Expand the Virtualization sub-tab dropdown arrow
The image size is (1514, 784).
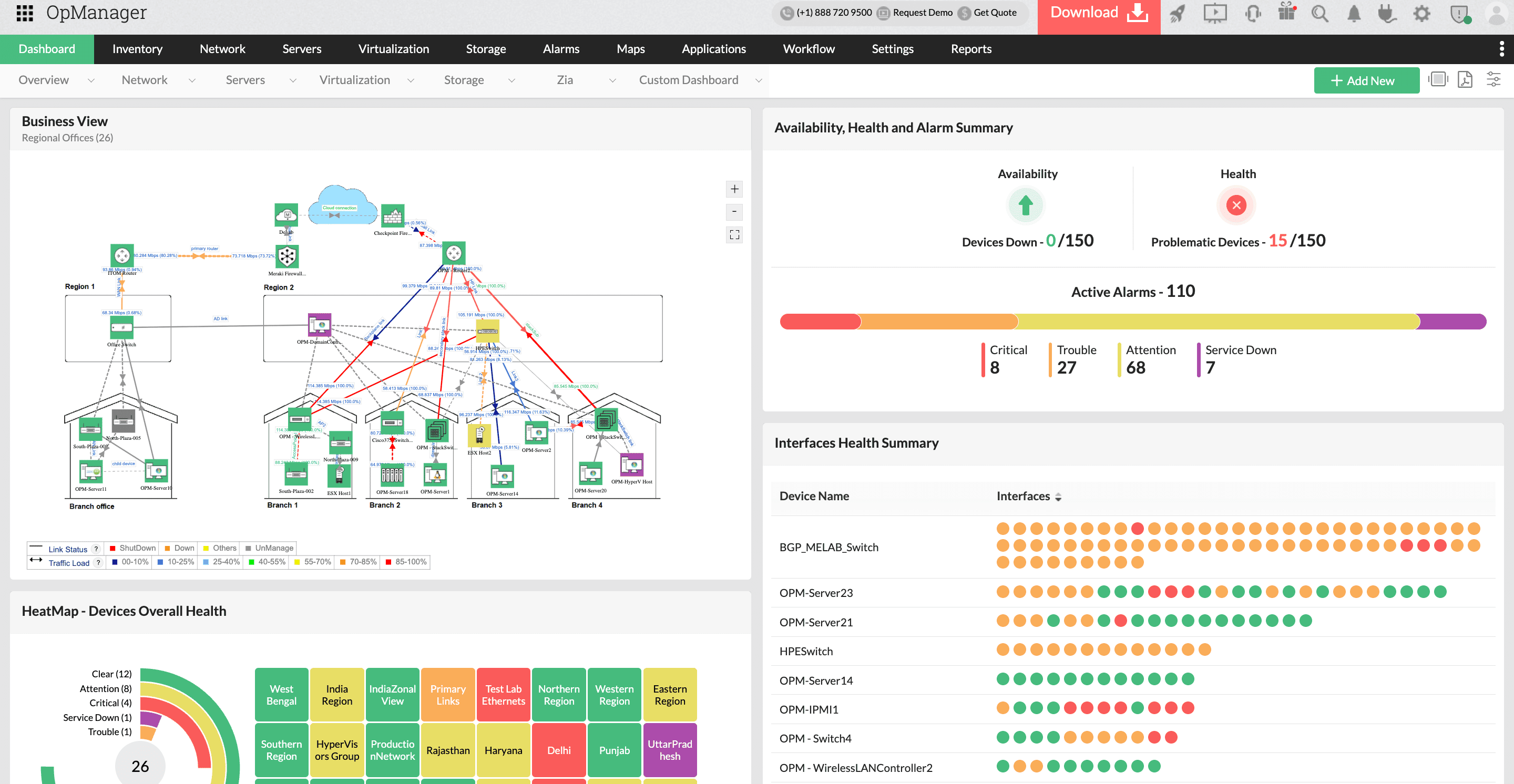pos(410,80)
